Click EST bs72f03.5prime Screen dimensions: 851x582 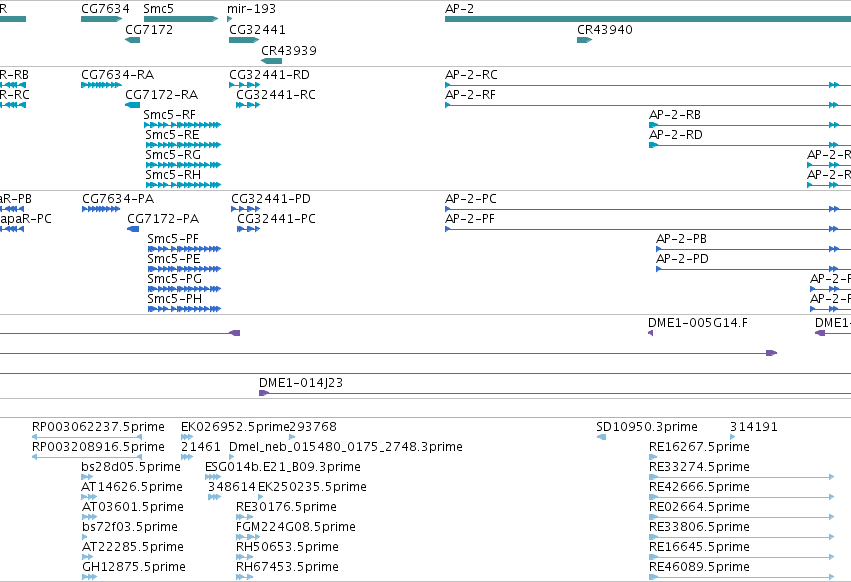130,527
